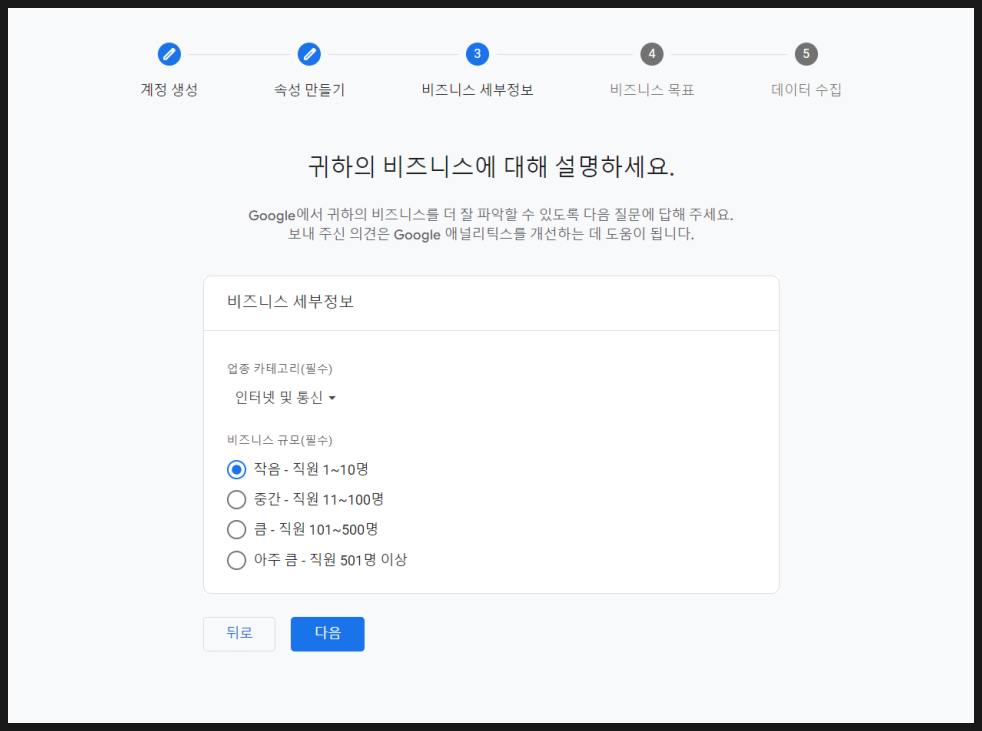Click the 업종 카테고리(필수) field label
This screenshot has height=731, width=982.
click(279, 368)
